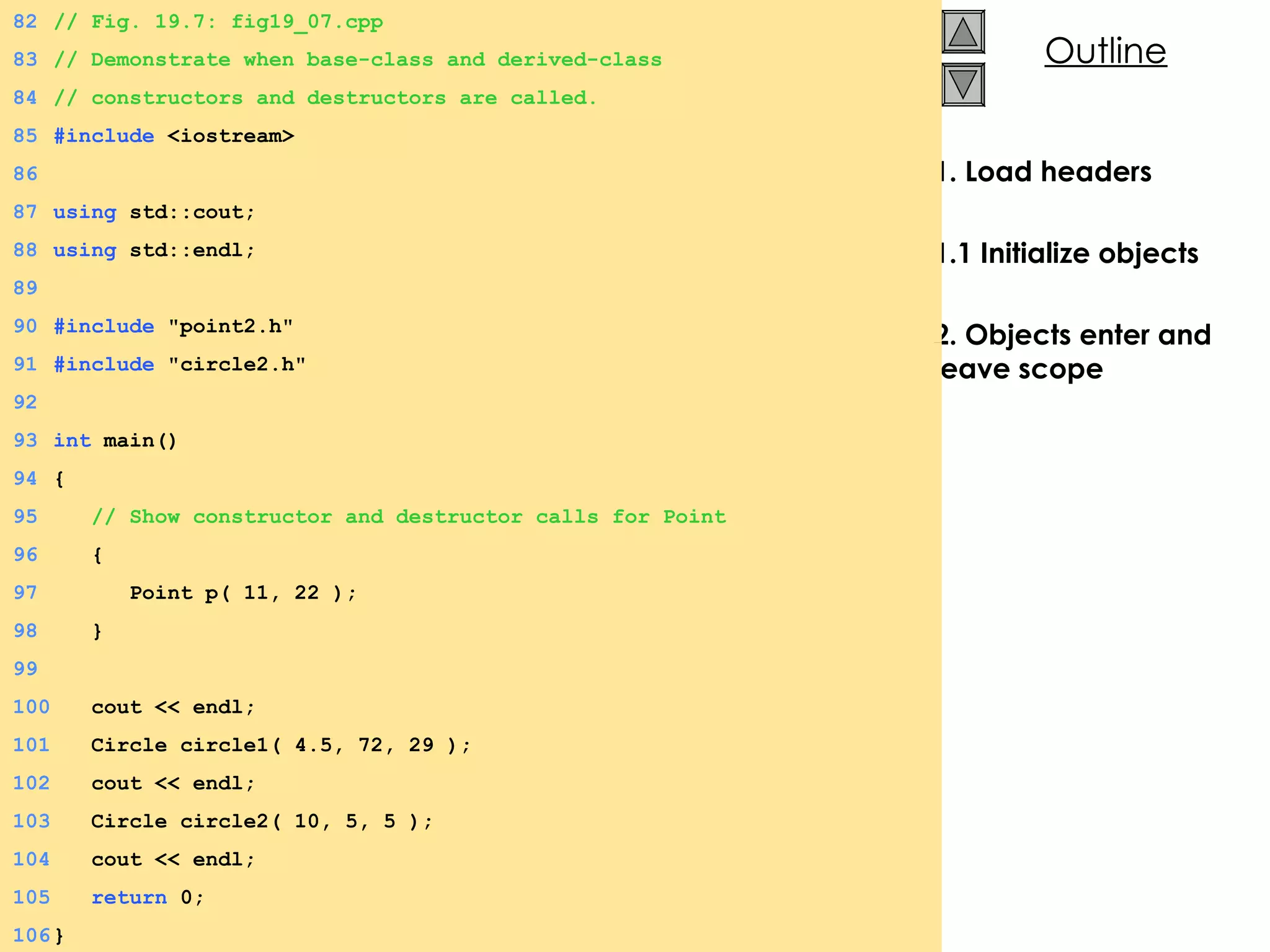This screenshot has height=952, width=1270.
Task: Click the line 'using std::endl;'
Action: (x=154, y=250)
